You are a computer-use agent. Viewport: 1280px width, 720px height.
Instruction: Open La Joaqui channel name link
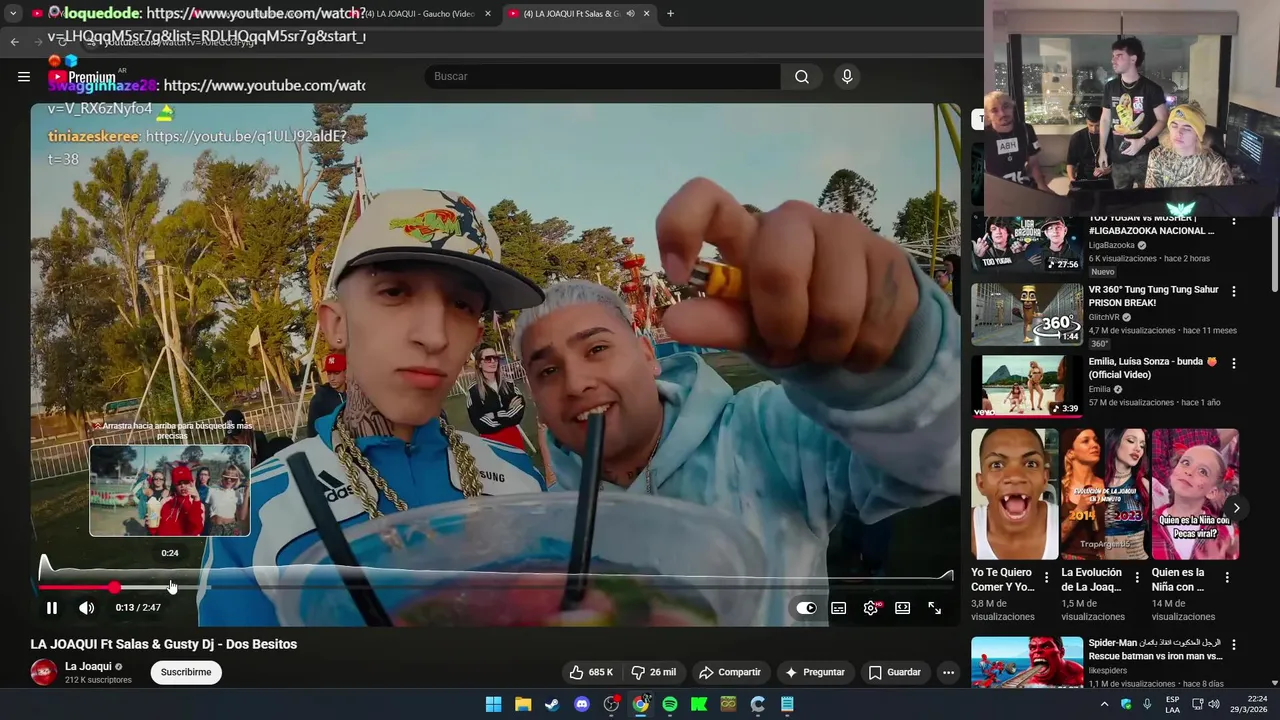pos(88,666)
